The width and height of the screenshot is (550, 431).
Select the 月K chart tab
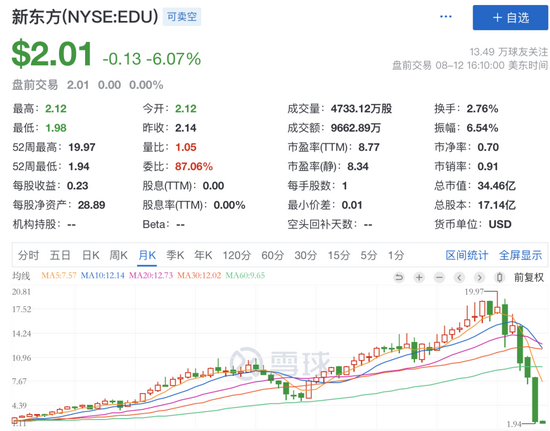(147, 255)
